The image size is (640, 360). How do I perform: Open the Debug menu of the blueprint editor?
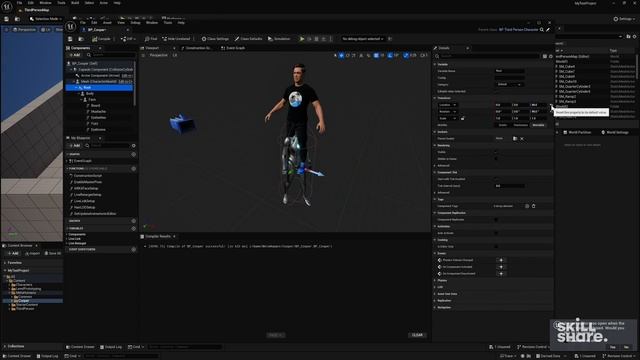(136, 23)
